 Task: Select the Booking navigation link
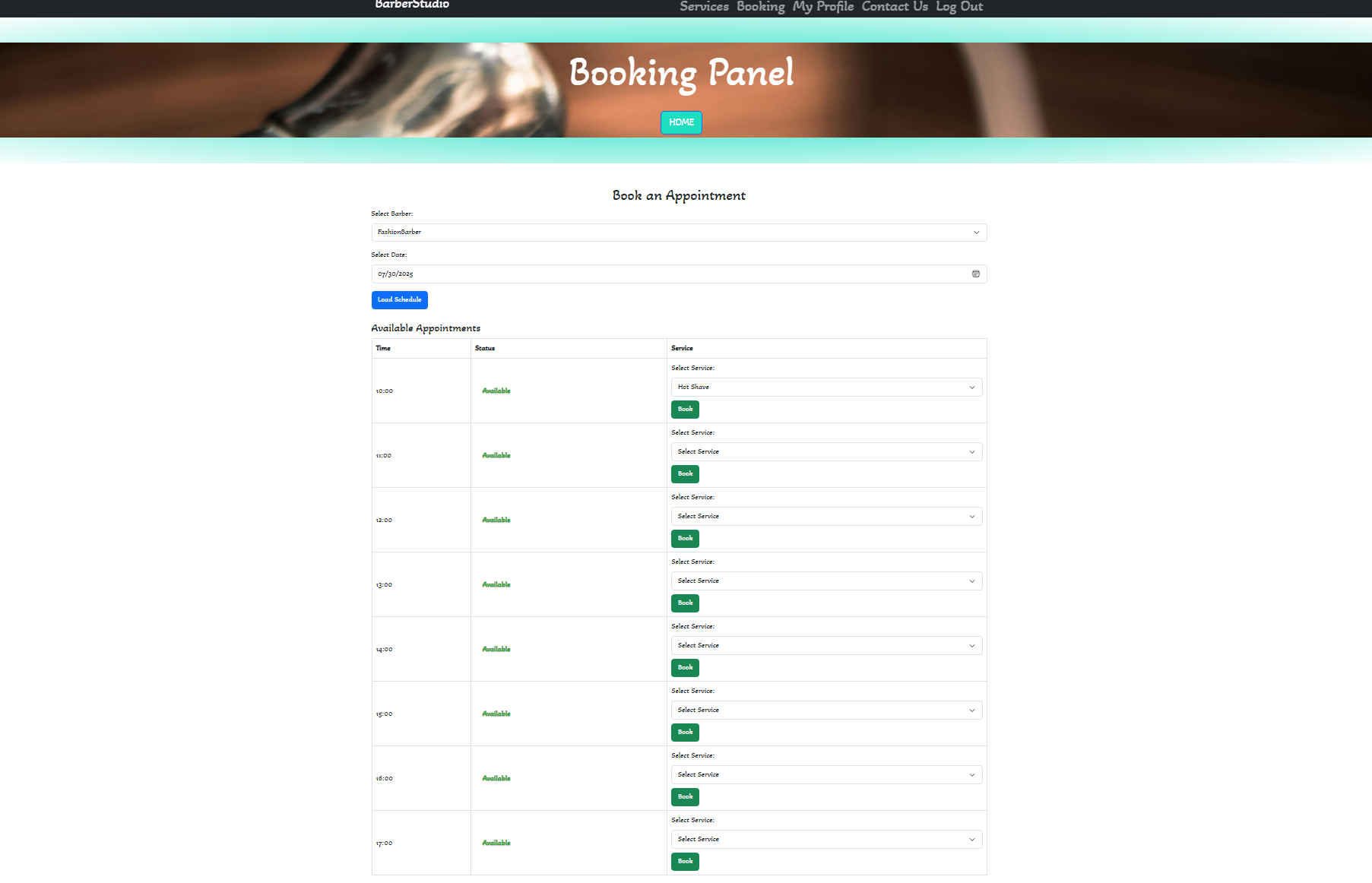[760, 7]
